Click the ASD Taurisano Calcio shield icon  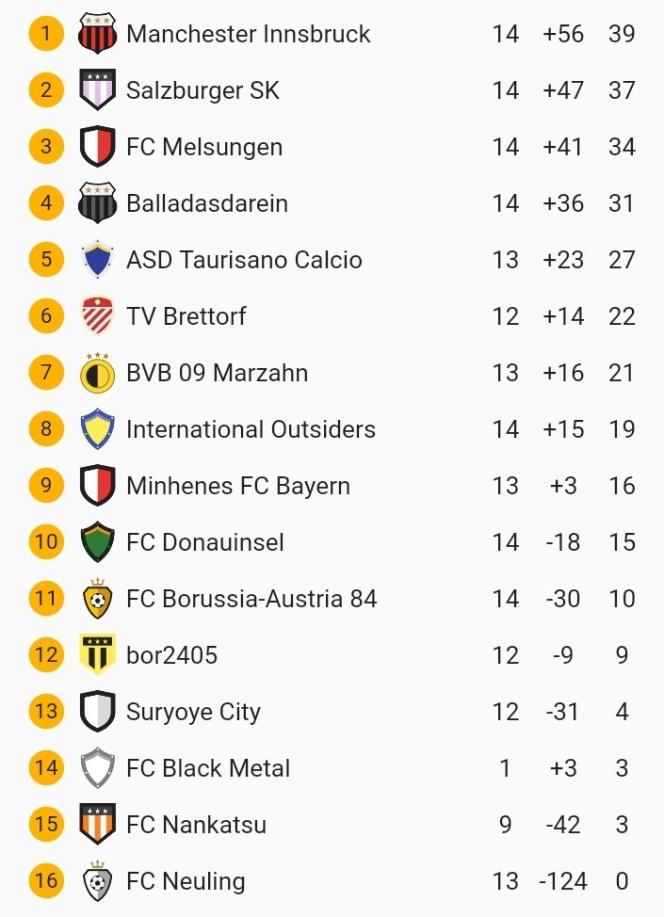tap(97, 260)
